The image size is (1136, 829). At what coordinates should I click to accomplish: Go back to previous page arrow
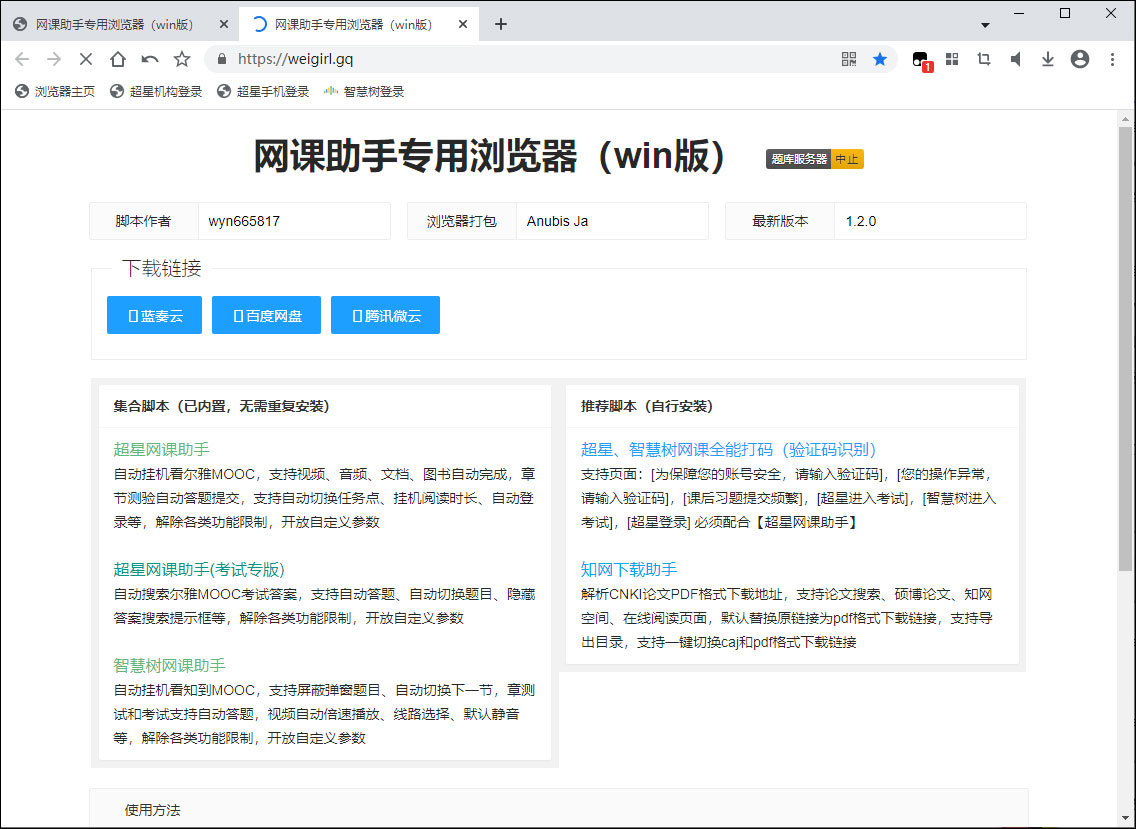coord(22,59)
